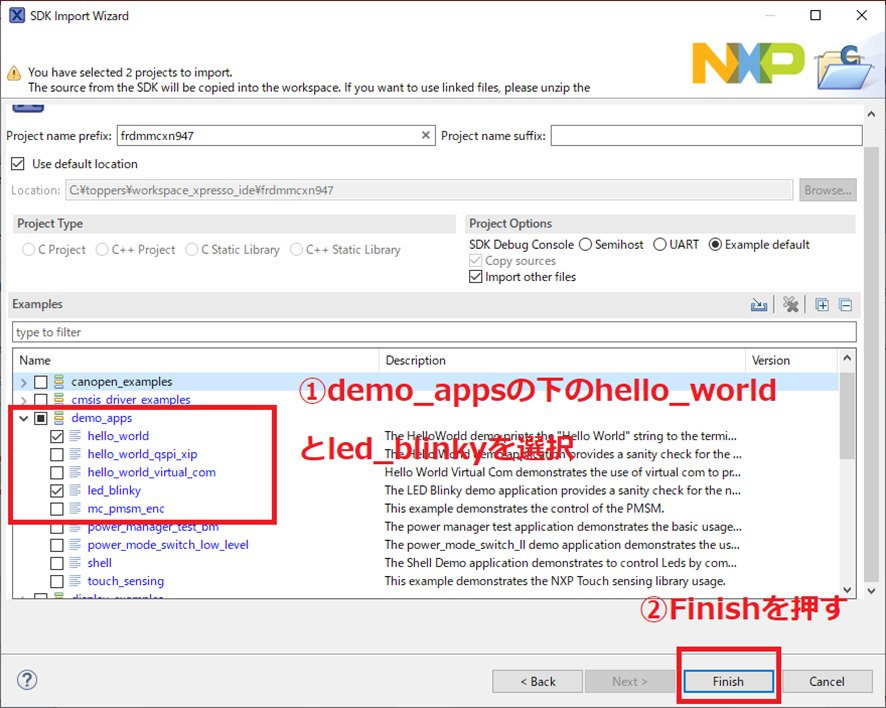886x708 pixels.
Task: Toggle the Use default location checkbox
Action: [x=18, y=164]
